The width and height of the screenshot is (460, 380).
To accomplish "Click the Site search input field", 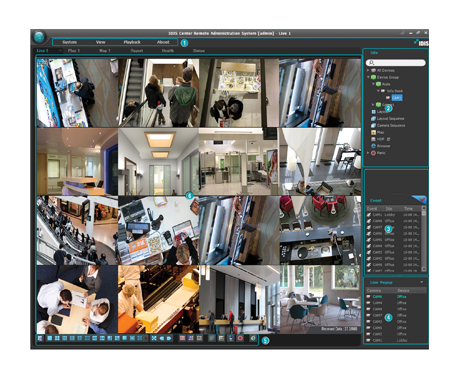I will [x=396, y=63].
